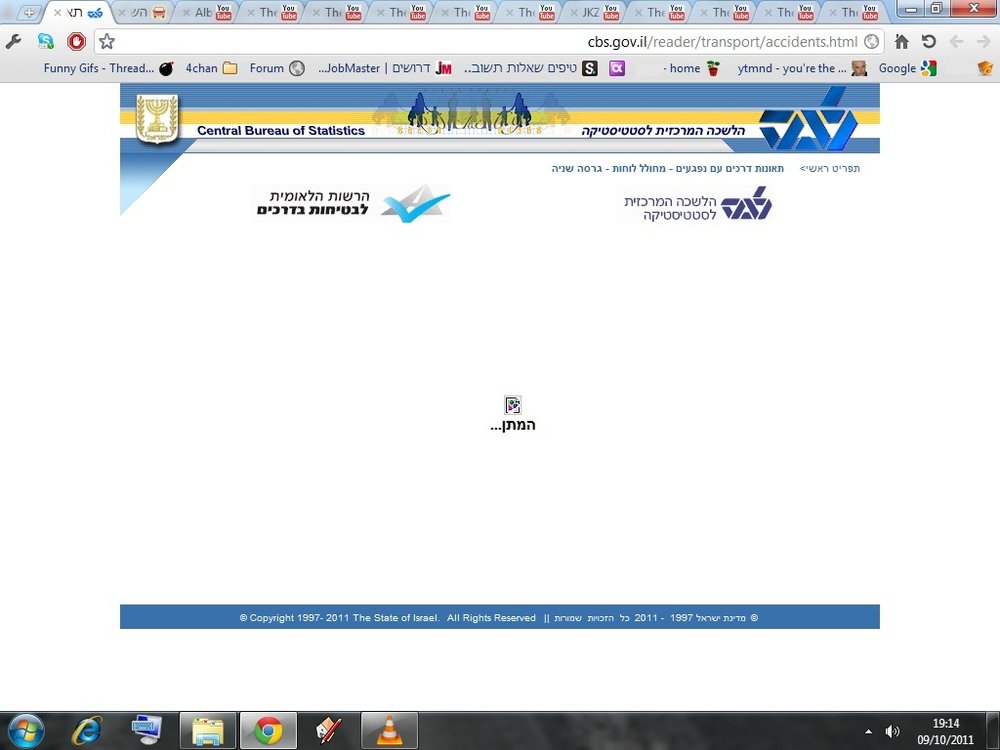Switch to the 'Alb' YouTube tab
The image size is (1000, 750).
point(207,12)
